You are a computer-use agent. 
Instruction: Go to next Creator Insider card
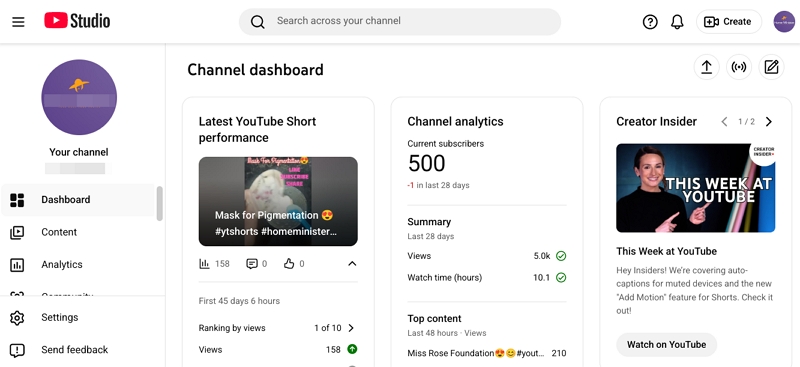(769, 121)
